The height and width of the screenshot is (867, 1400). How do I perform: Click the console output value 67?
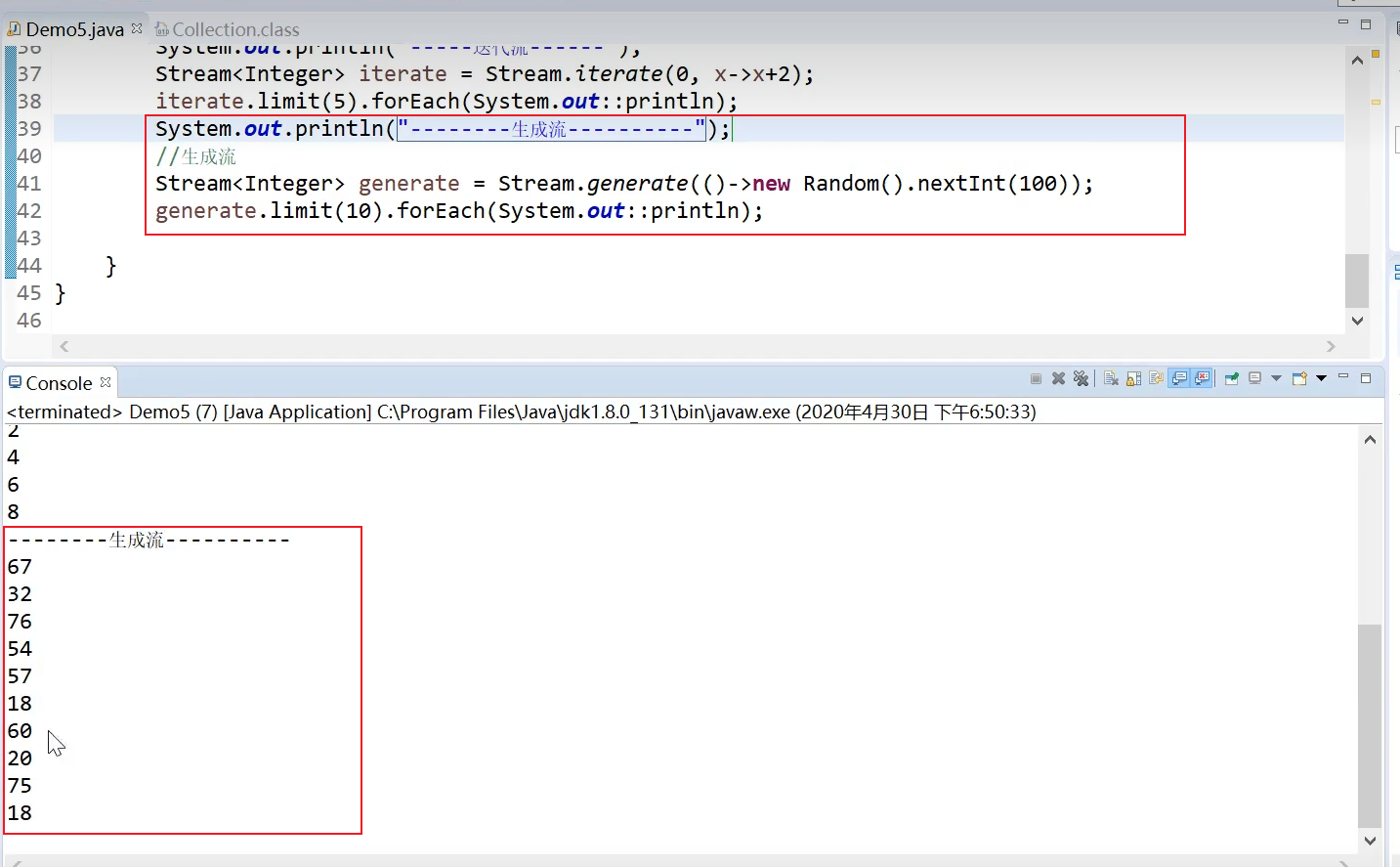(20, 567)
